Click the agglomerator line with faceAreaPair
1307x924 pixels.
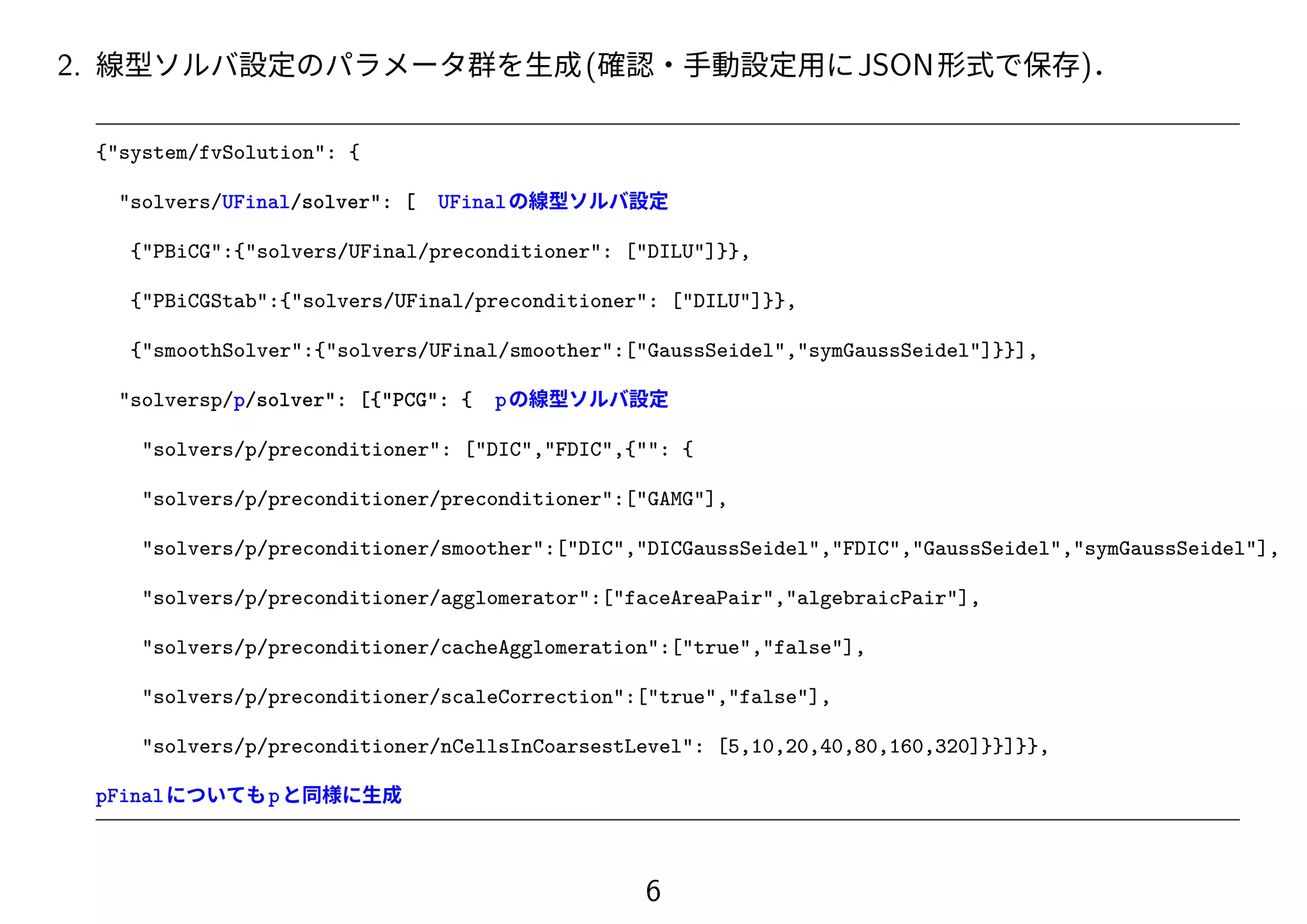pyautogui.click(x=561, y=598)
